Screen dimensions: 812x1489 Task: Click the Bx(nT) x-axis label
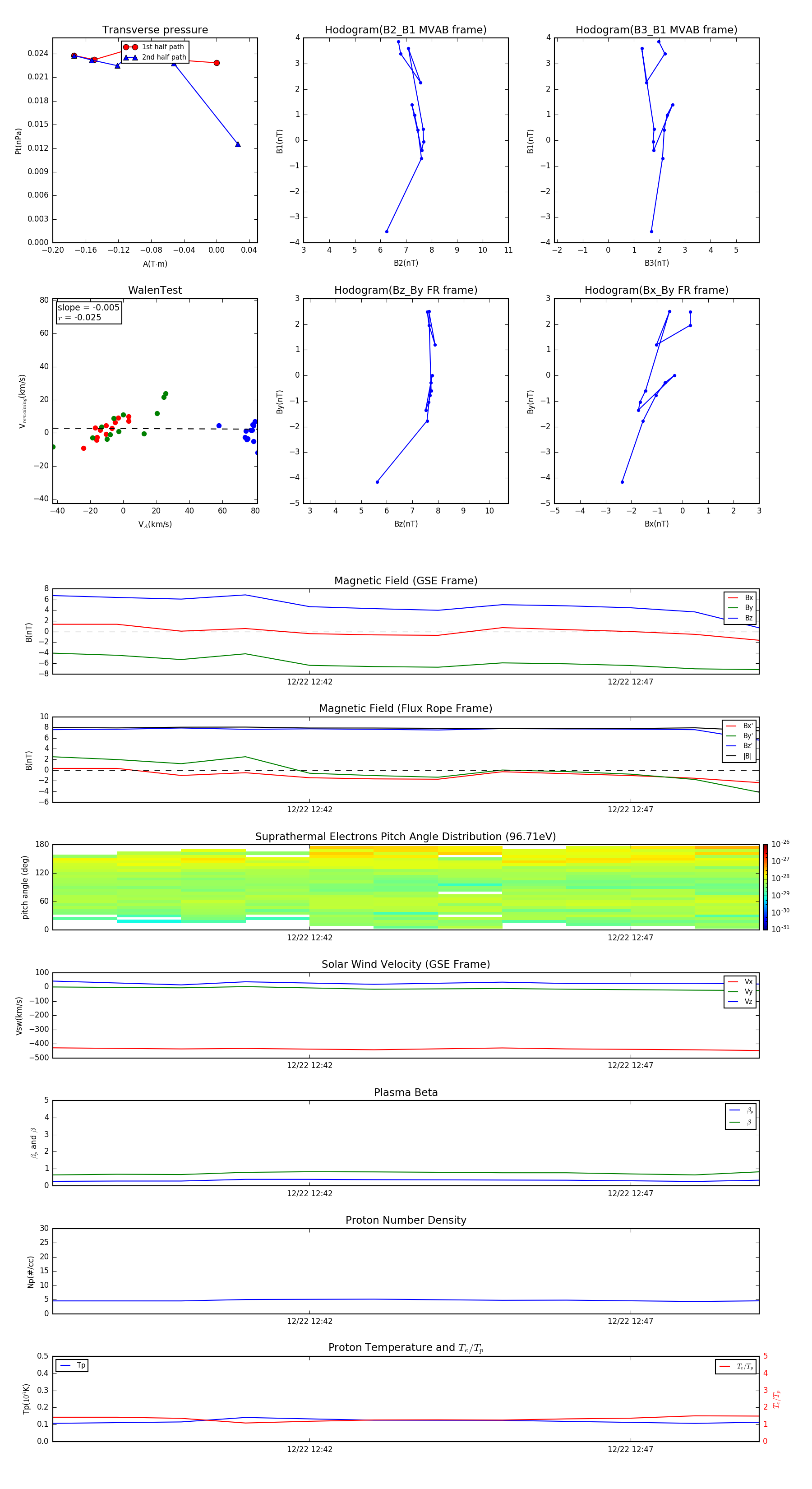click(x=656, y=524)
